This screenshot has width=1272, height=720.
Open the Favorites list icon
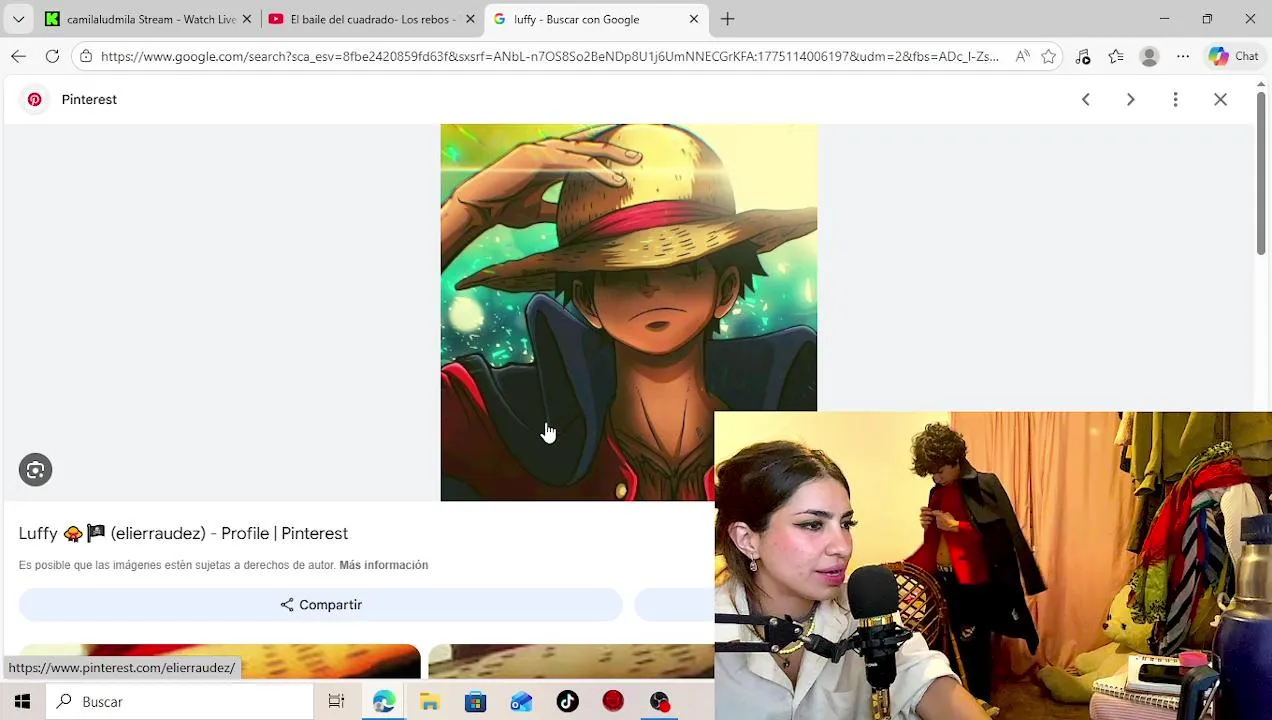pyautogui.click(x=1116, y=57)
